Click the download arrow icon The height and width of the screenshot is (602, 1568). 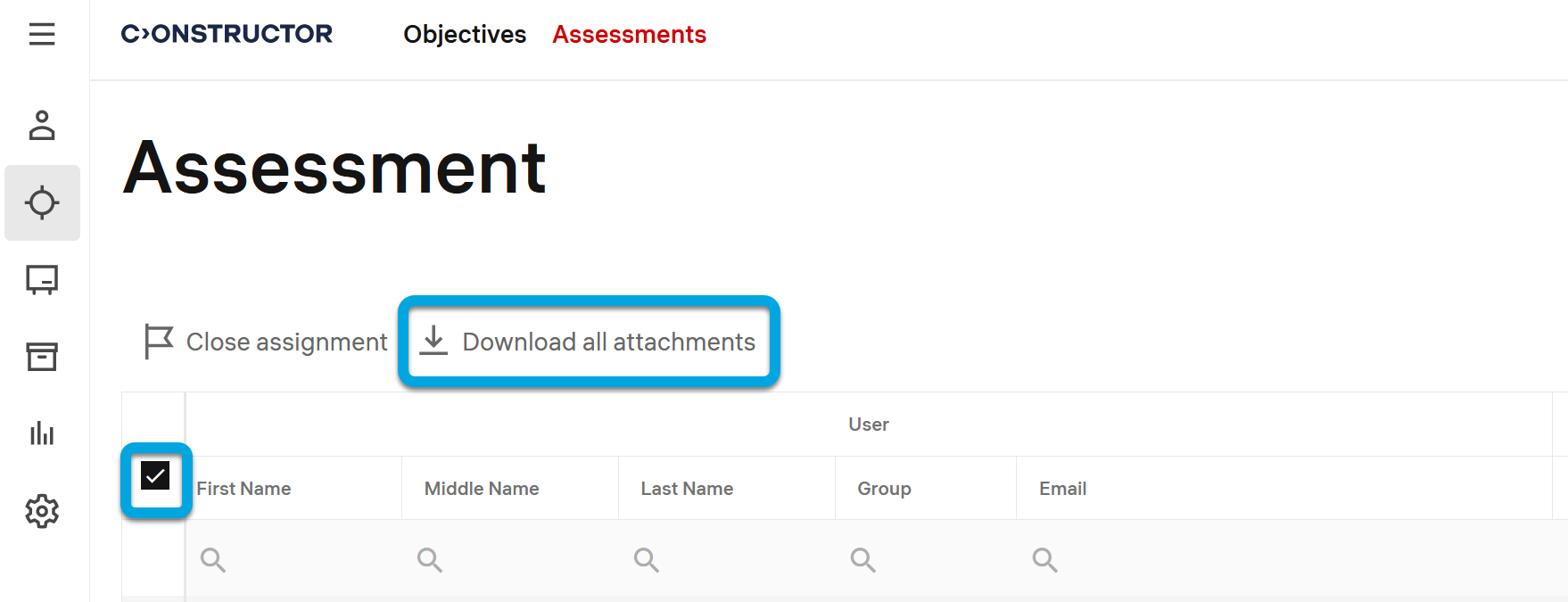(433, 341)
